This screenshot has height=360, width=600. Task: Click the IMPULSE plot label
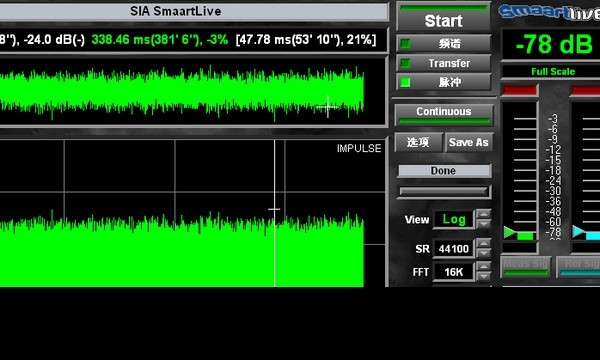359,148
